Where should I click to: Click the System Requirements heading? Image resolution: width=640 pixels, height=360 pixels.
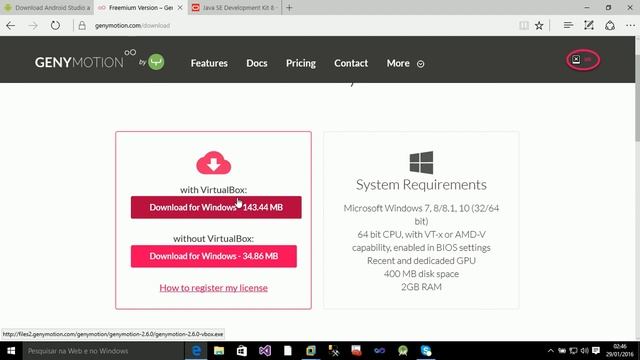[421, 184]
